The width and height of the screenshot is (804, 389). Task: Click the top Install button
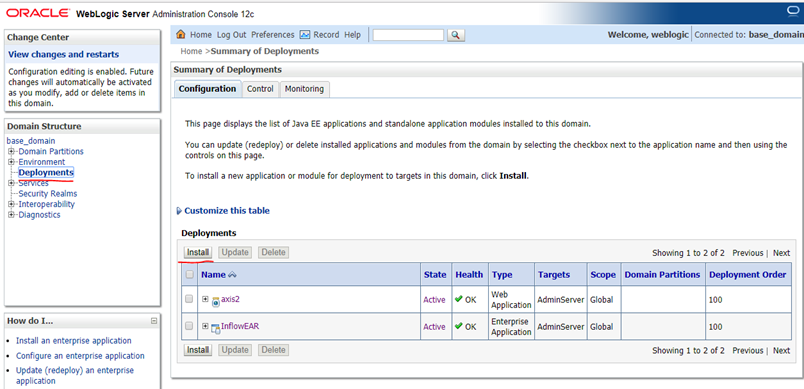(198, 252)
